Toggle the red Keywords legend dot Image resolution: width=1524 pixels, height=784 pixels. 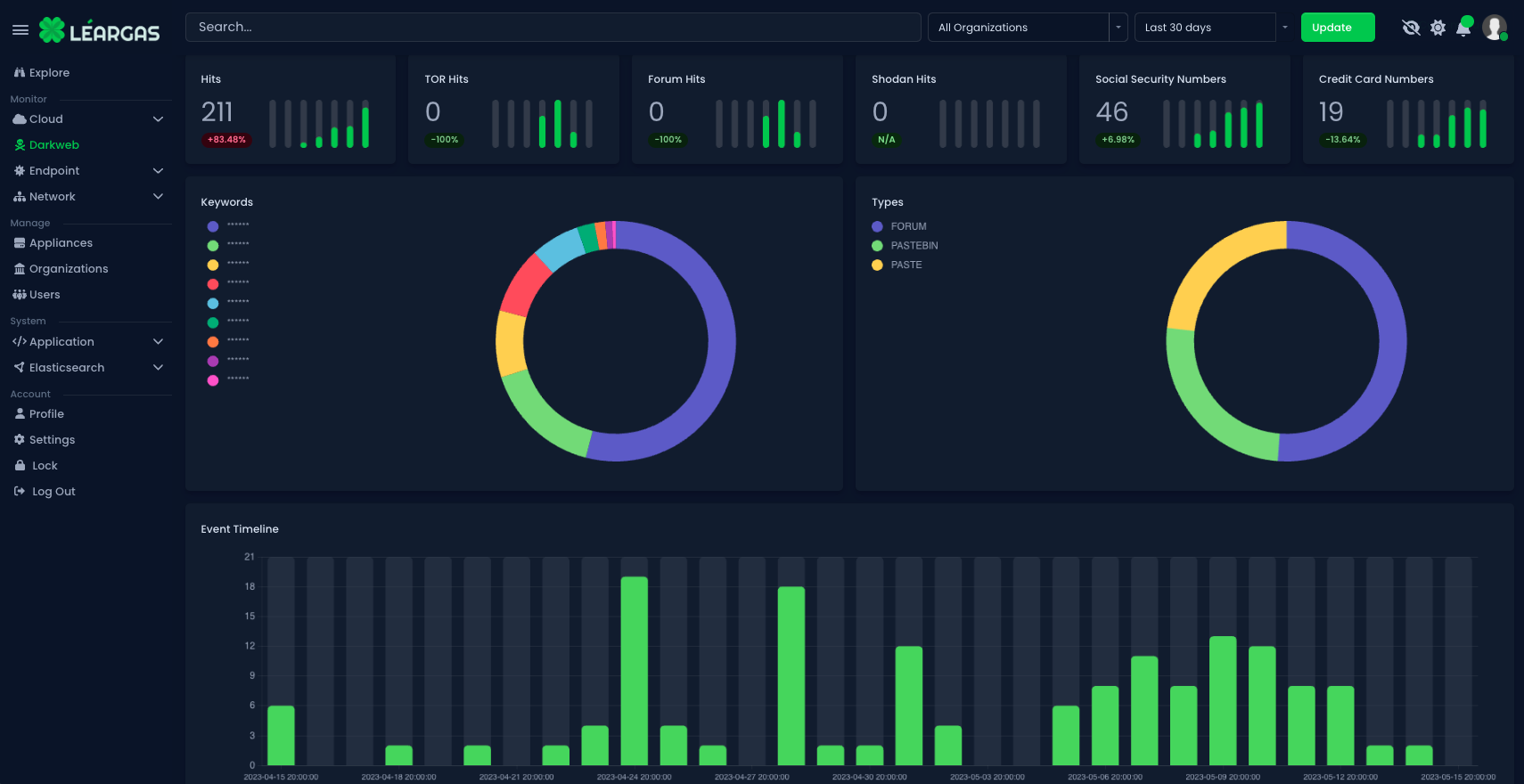point(213,284)
